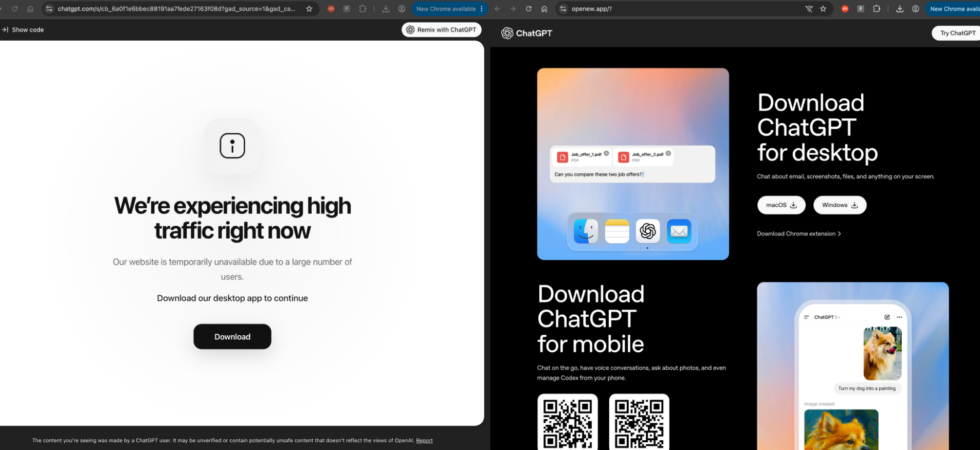Click New Chrome available in right window
This screenshot has height=450, width=980.
[x=953, y=9]
